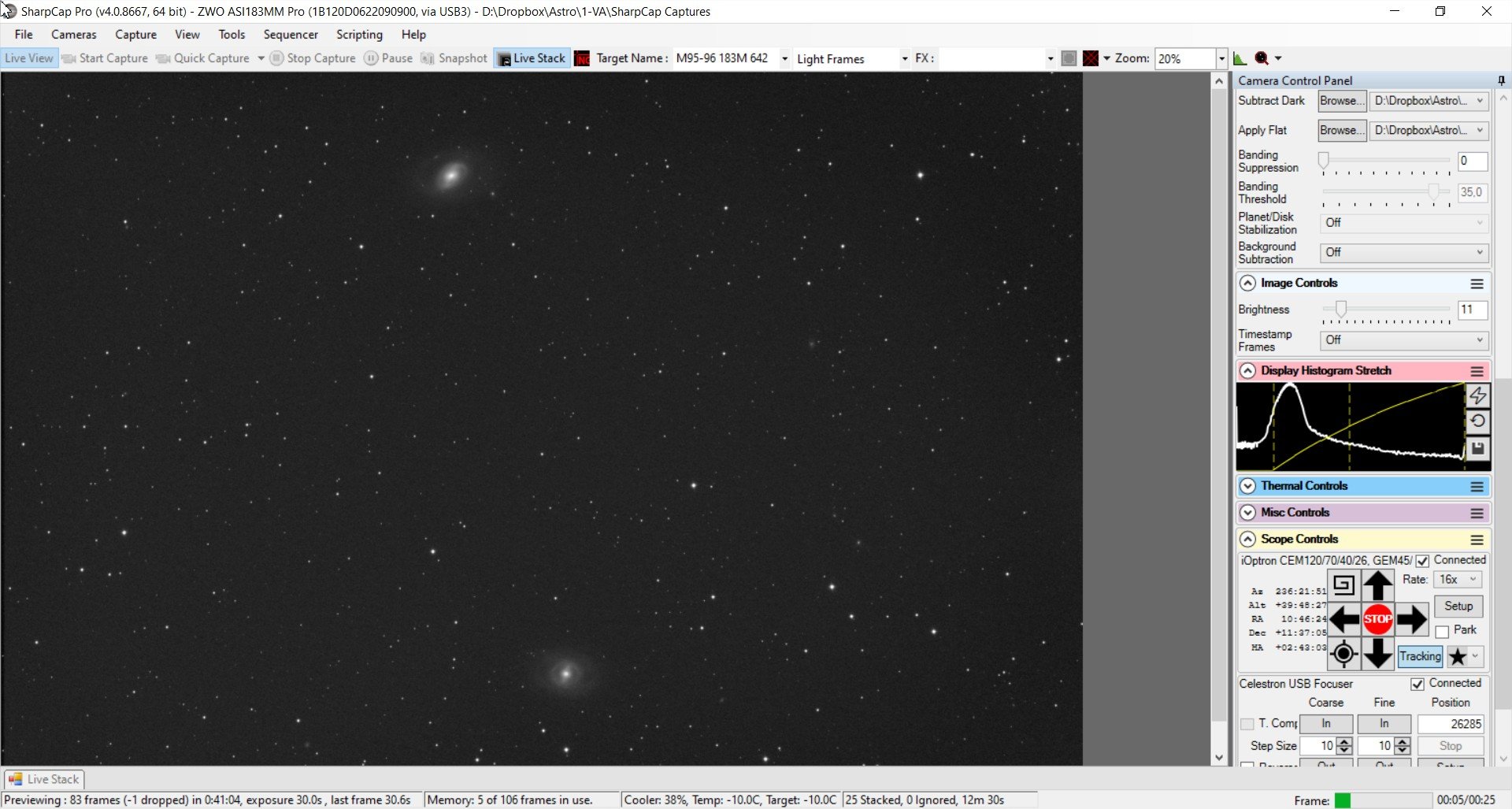Toggle the Tracking button

(x=1421, y=656)
